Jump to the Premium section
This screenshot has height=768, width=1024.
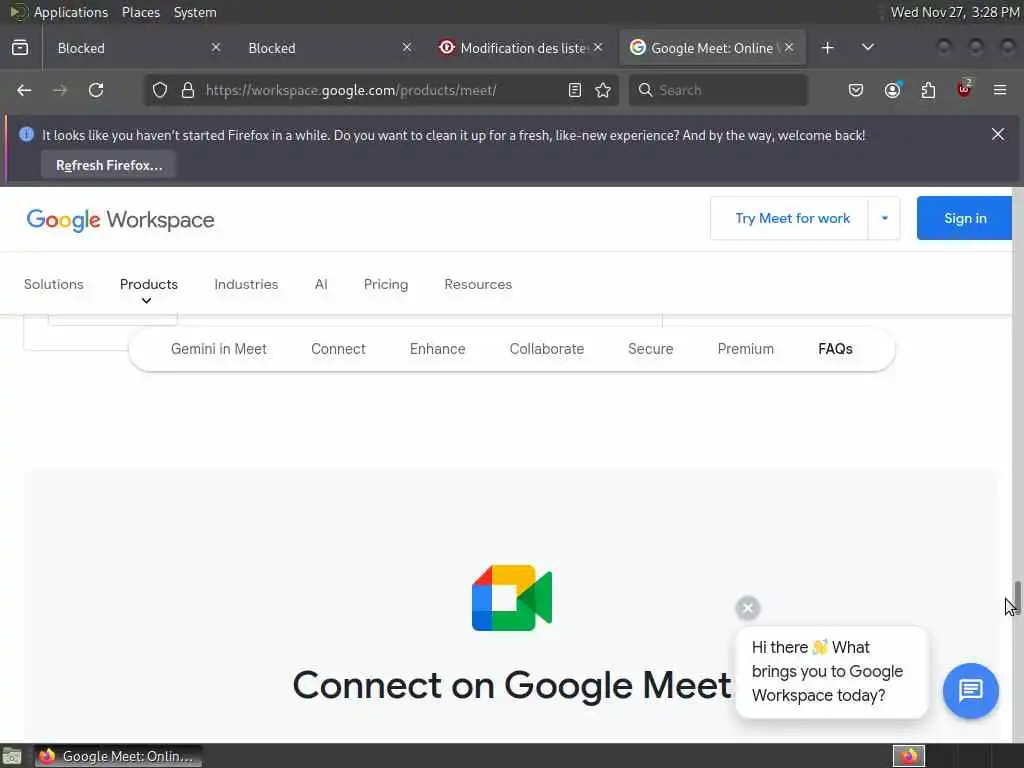[x=746, y=349]
